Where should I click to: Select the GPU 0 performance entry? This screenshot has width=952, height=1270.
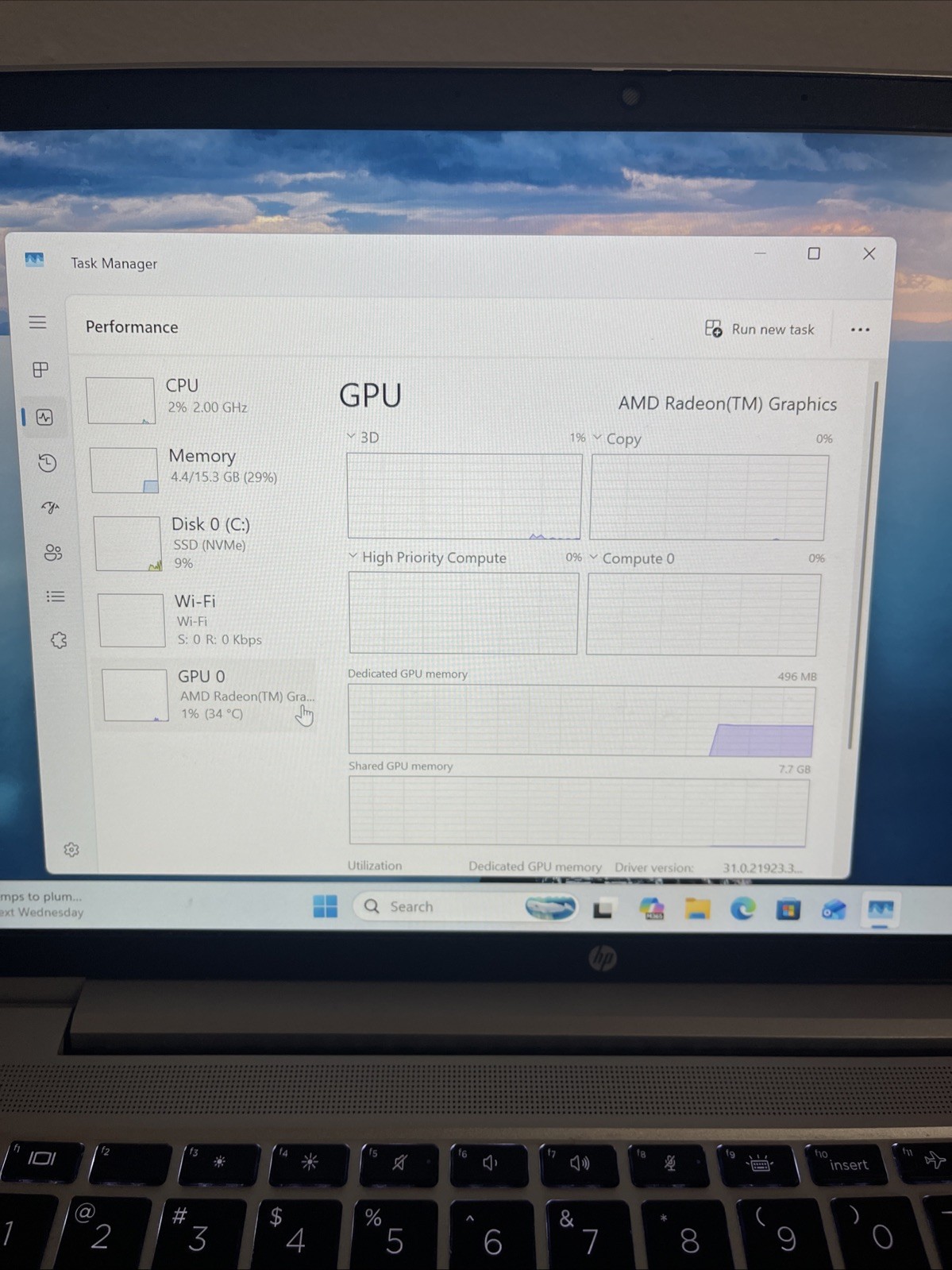pyautogui.click(x=205, y=694)
